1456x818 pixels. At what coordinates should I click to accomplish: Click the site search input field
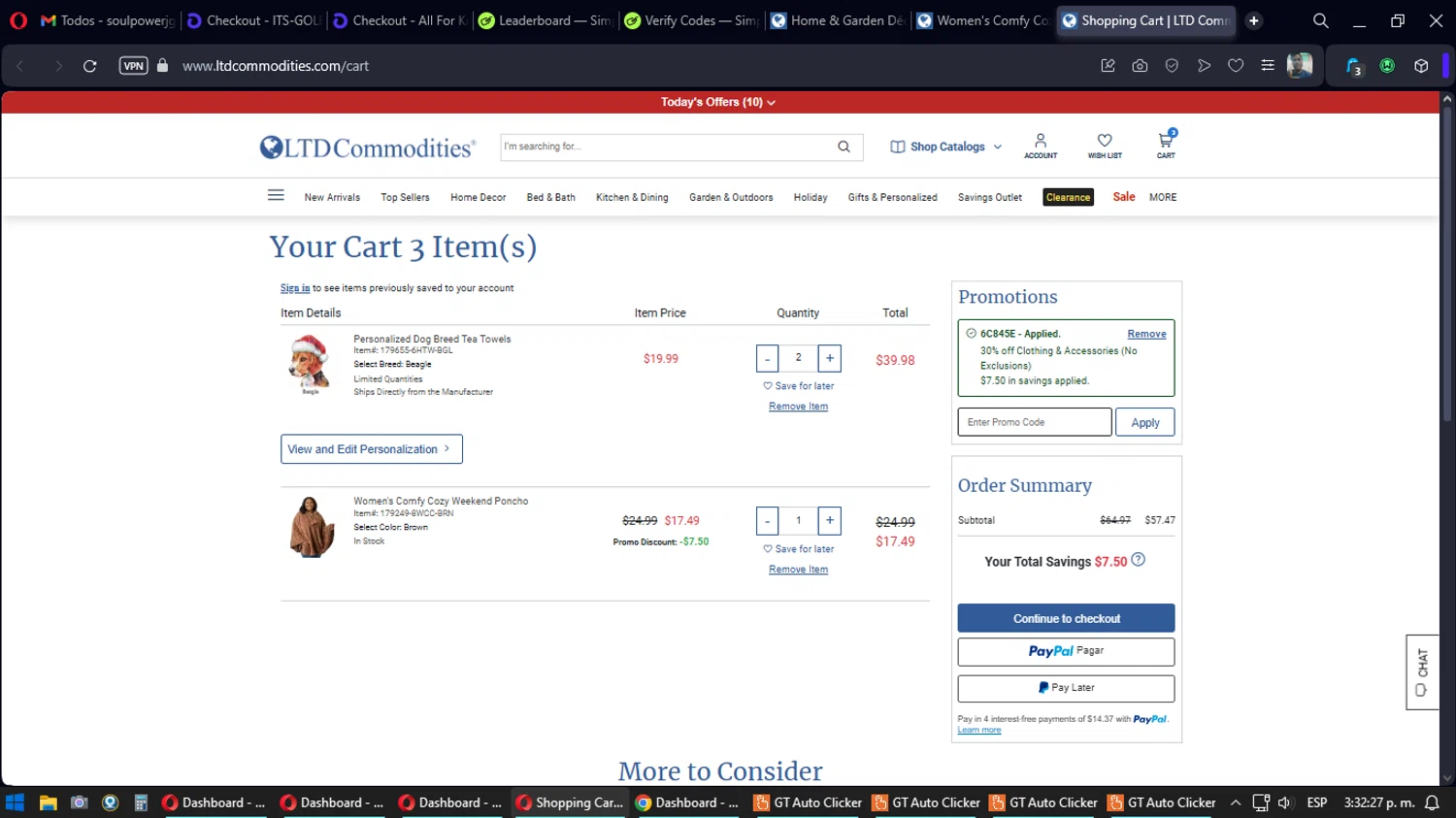(x=666, y=147)
